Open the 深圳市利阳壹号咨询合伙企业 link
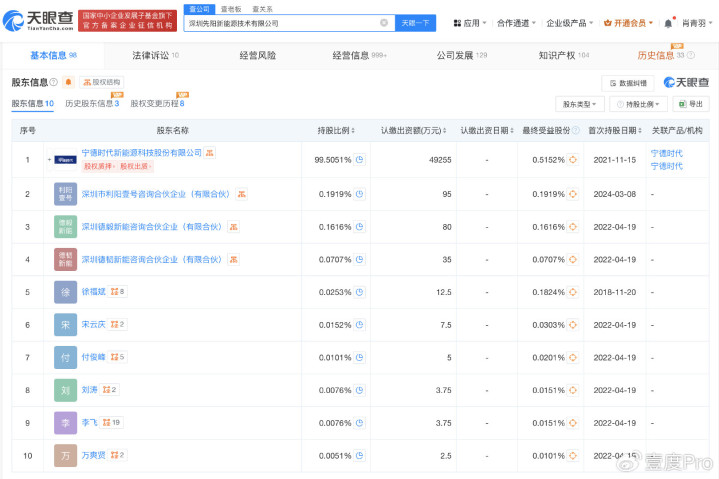Viewport: 719px width, 479px height. [x=156, y=194]
